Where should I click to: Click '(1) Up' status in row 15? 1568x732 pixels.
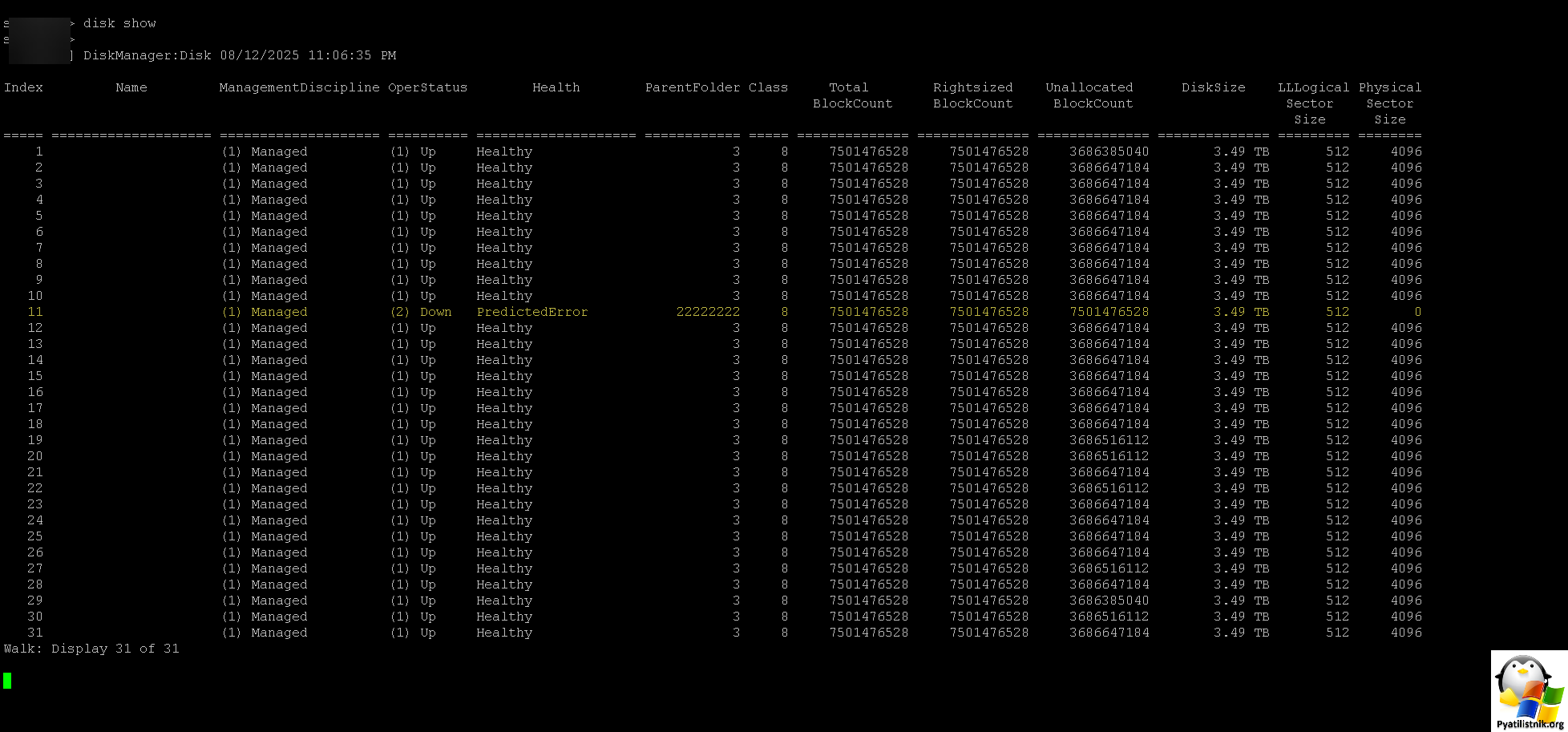(x=413, y=376)
